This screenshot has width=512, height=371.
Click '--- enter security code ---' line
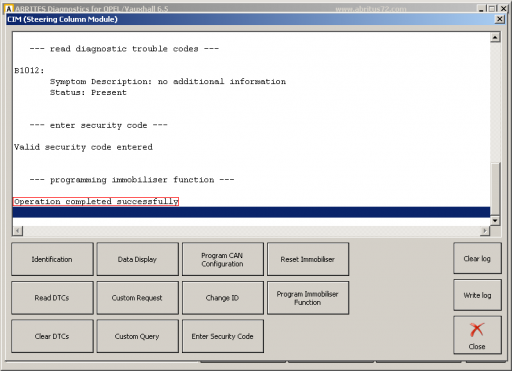[x=99, y=125]
